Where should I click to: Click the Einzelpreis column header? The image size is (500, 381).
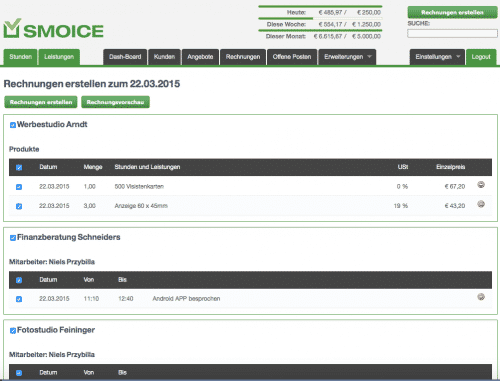point(451,167)
